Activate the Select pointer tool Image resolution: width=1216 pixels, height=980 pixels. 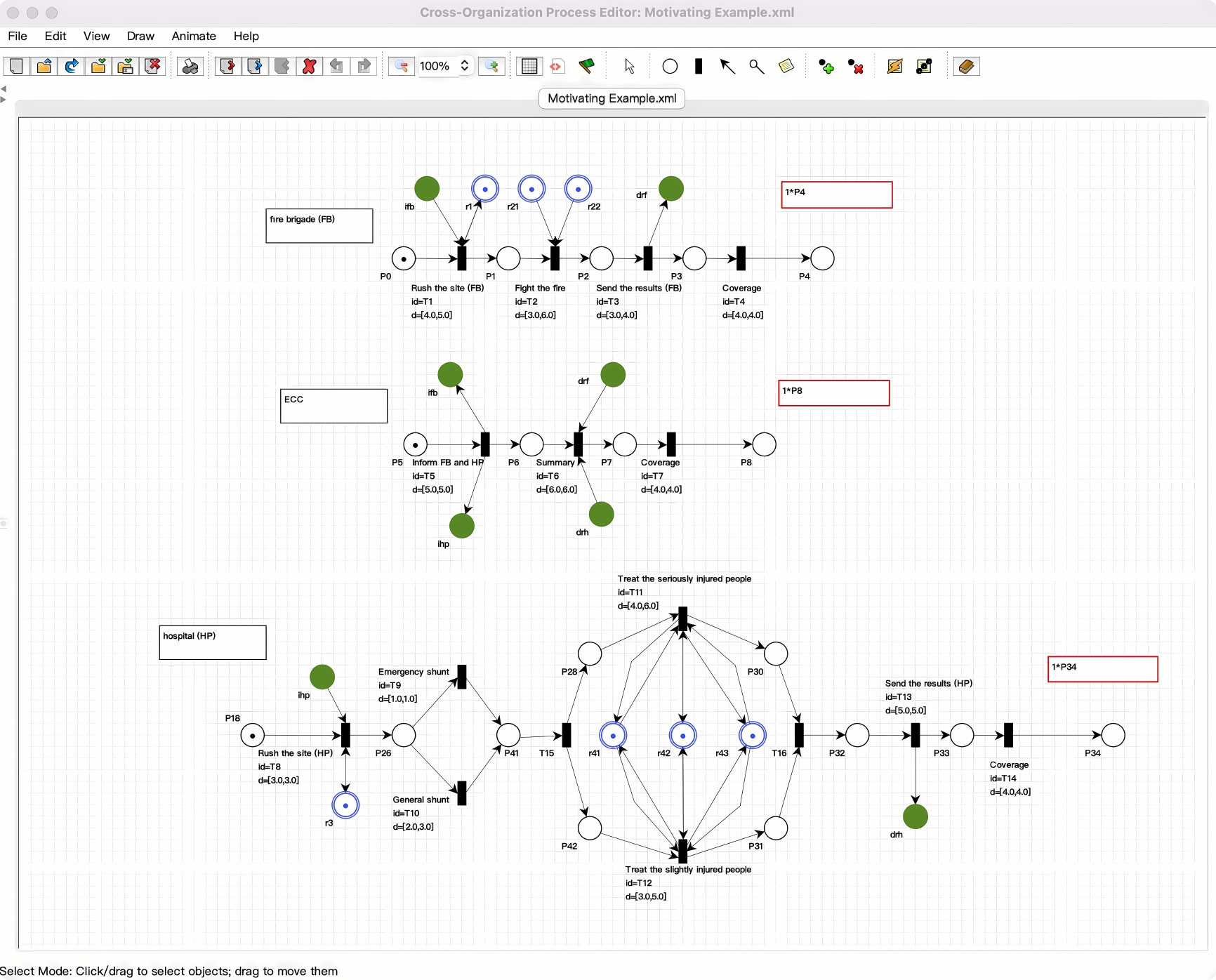coord(630,66)
